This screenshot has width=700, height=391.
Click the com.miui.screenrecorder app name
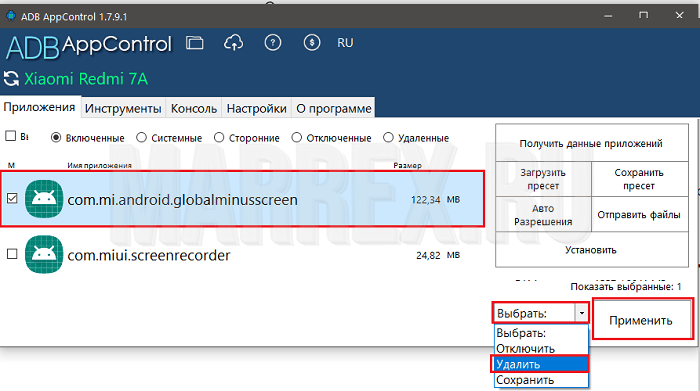coord(149,255)
